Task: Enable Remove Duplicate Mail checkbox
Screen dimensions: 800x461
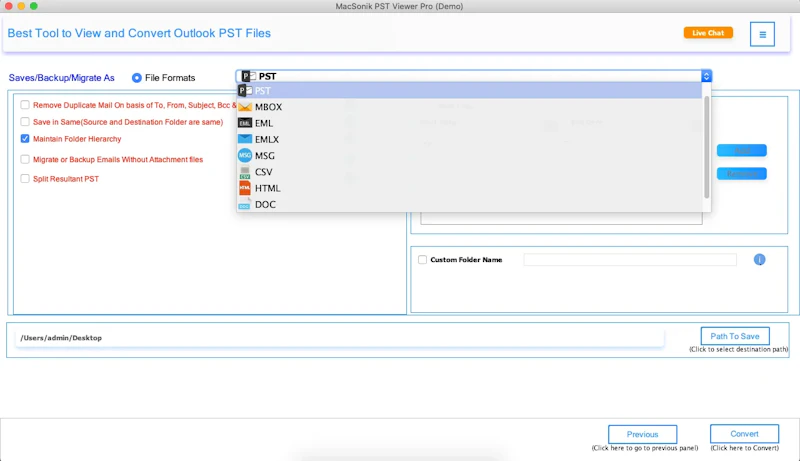Action: point(25,105)
